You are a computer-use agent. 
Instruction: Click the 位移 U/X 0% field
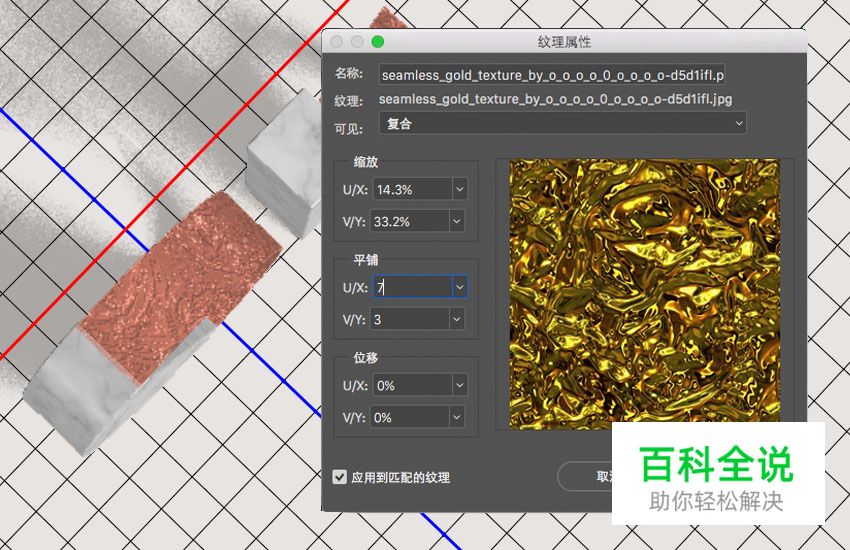[412, 385]
